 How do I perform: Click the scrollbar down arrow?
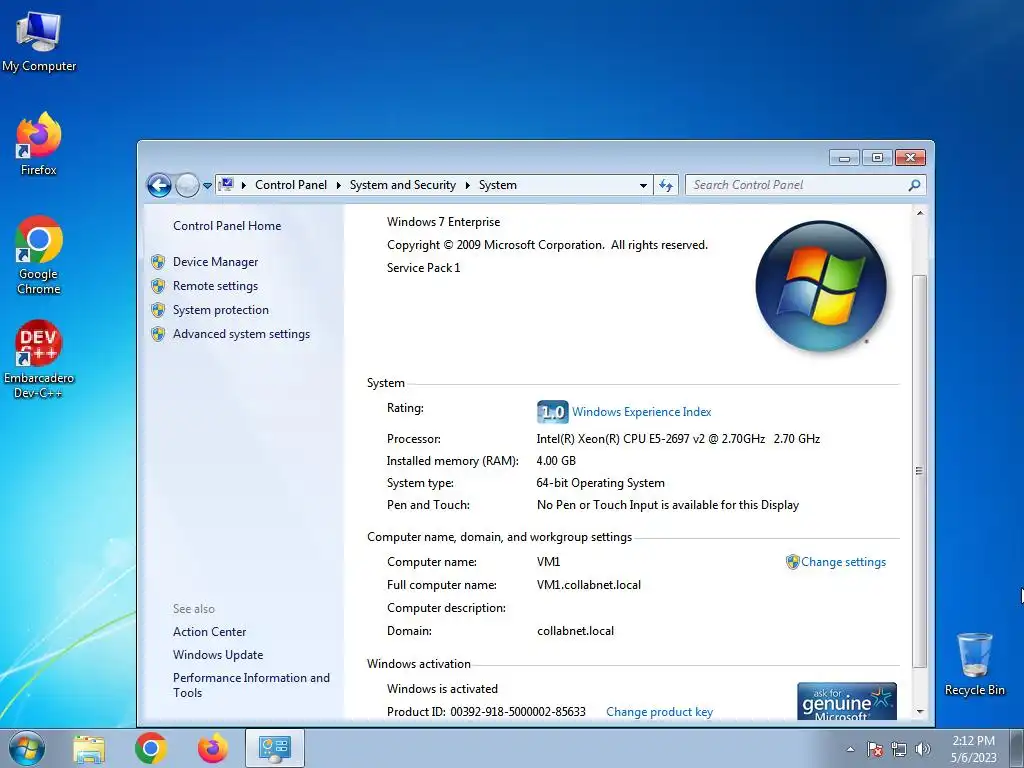pos(920,712)
